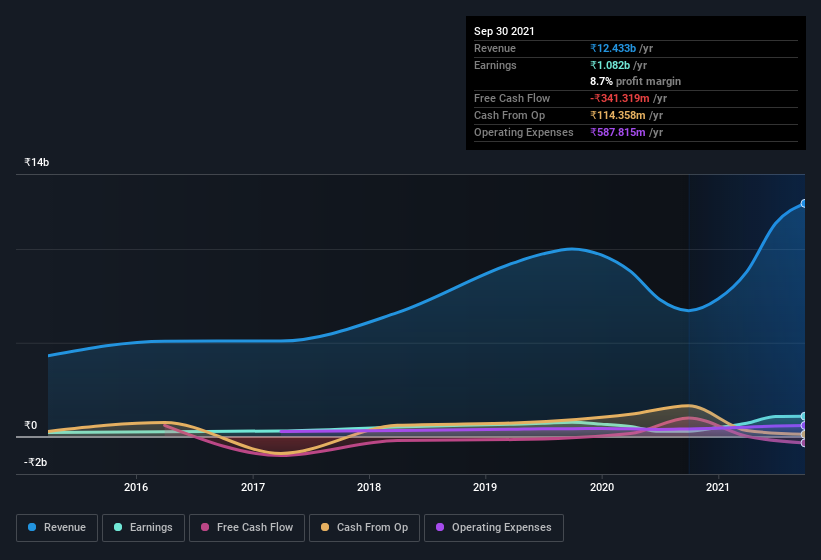Click the 2019 x-axis label
Viewport: 821px width, 560px height.
pos(485,487)
